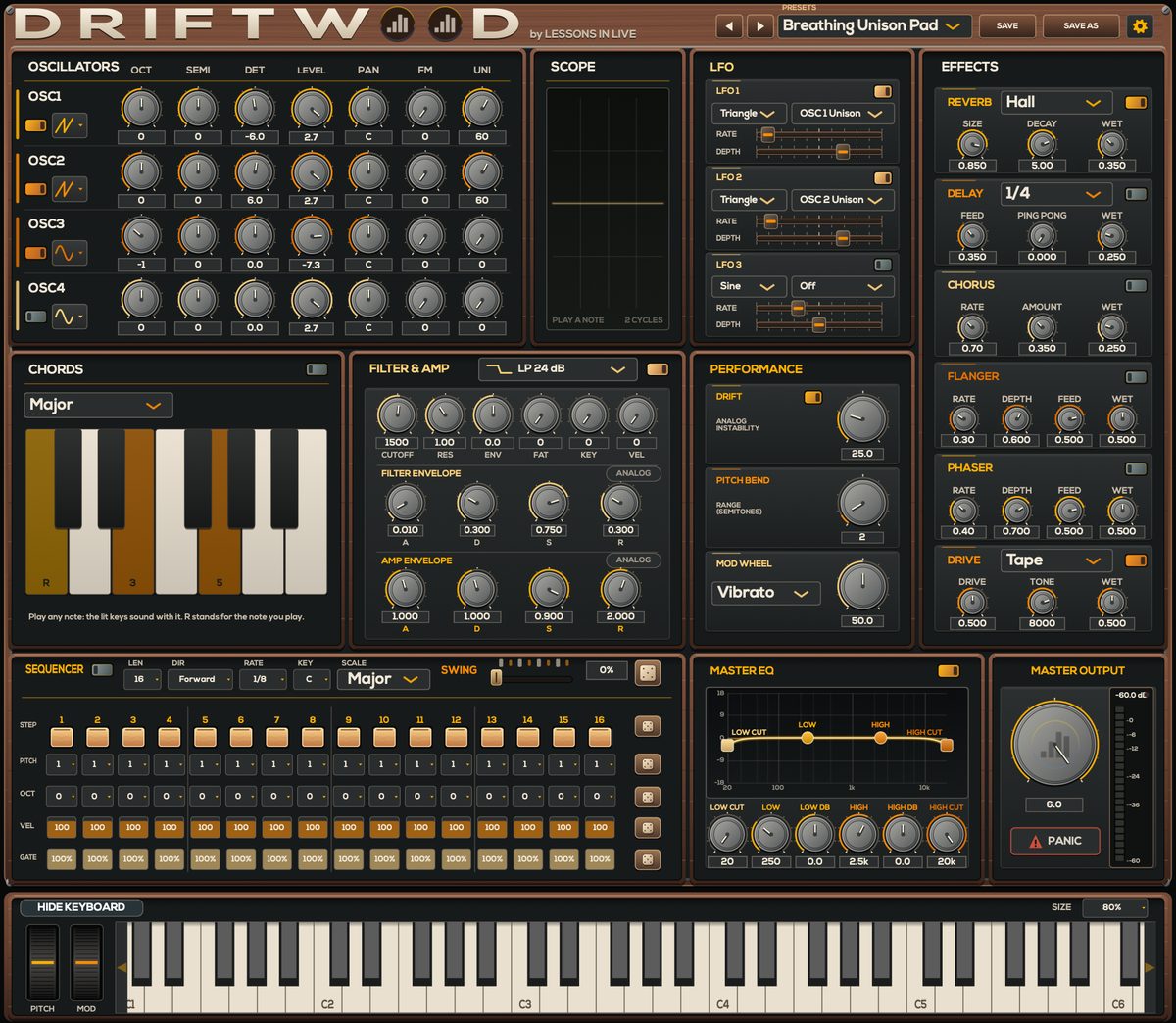This screenshot has height=1023, width=1176.
Task: Click the LFO 1 RATE slider
Action: pyautogui.click(x=819, y=134)
